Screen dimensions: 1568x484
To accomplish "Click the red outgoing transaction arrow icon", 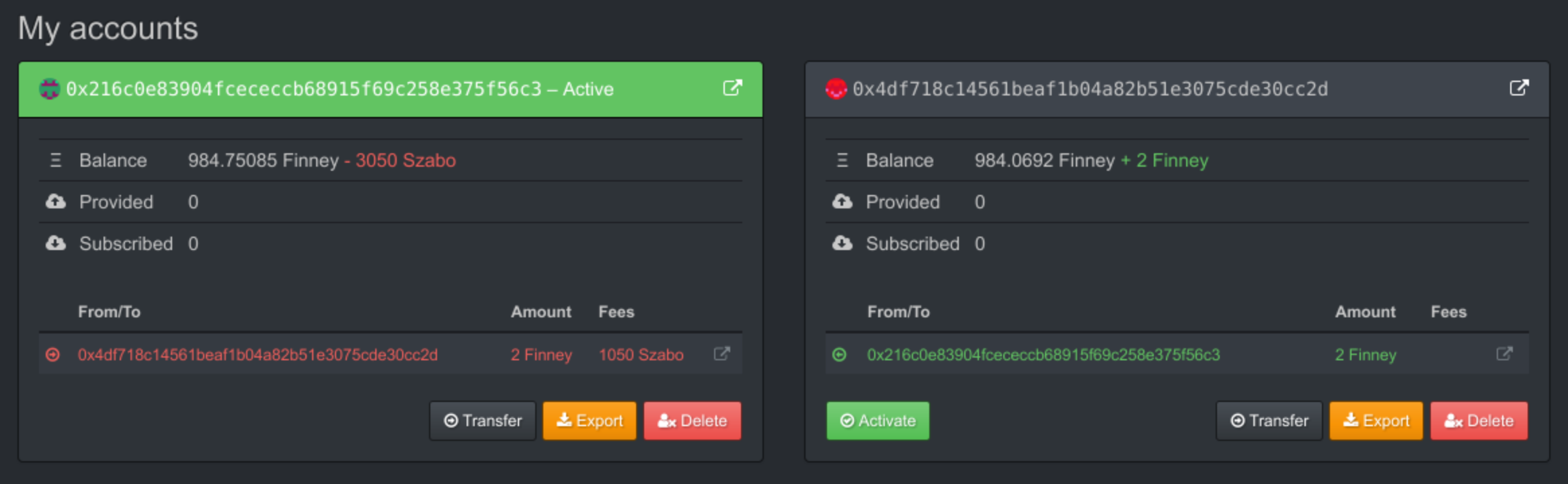I will [52, 354].
